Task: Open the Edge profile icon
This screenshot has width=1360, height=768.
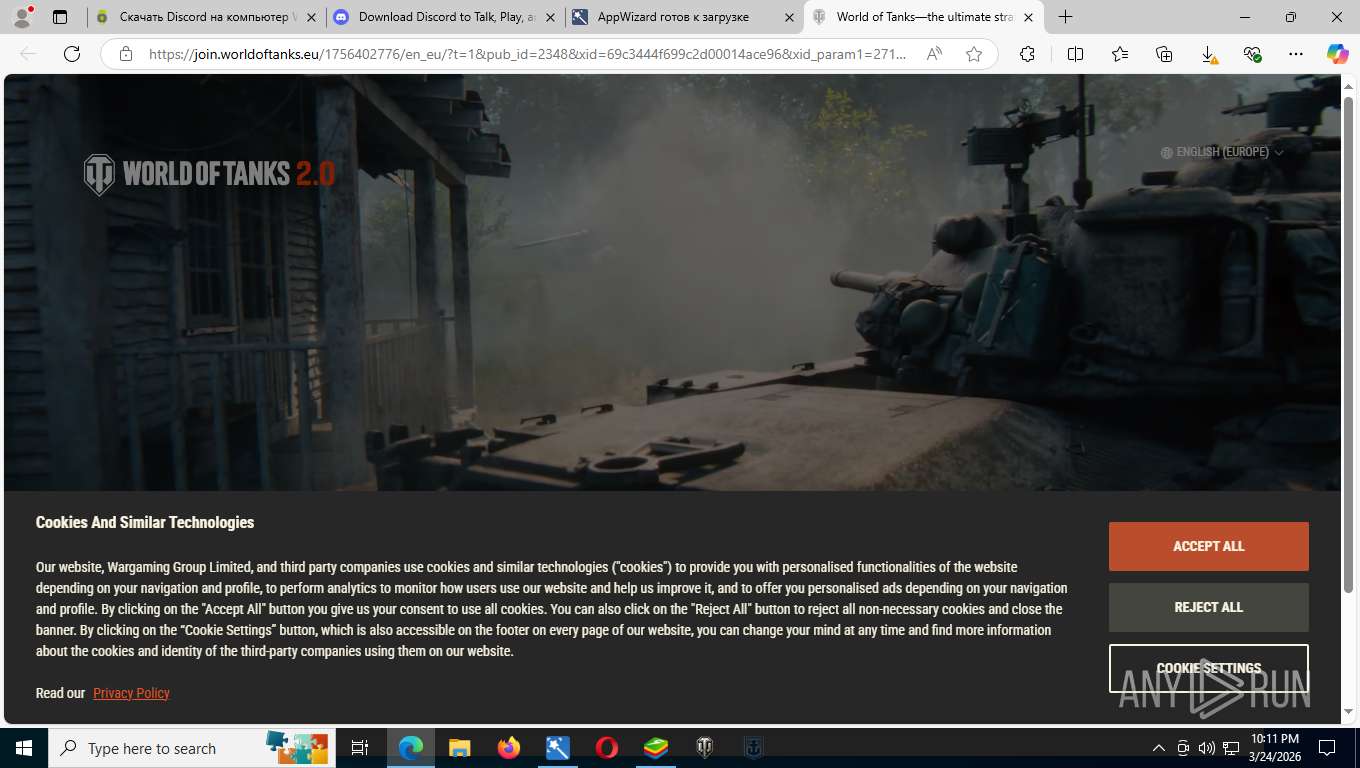Action: (21, 17)
